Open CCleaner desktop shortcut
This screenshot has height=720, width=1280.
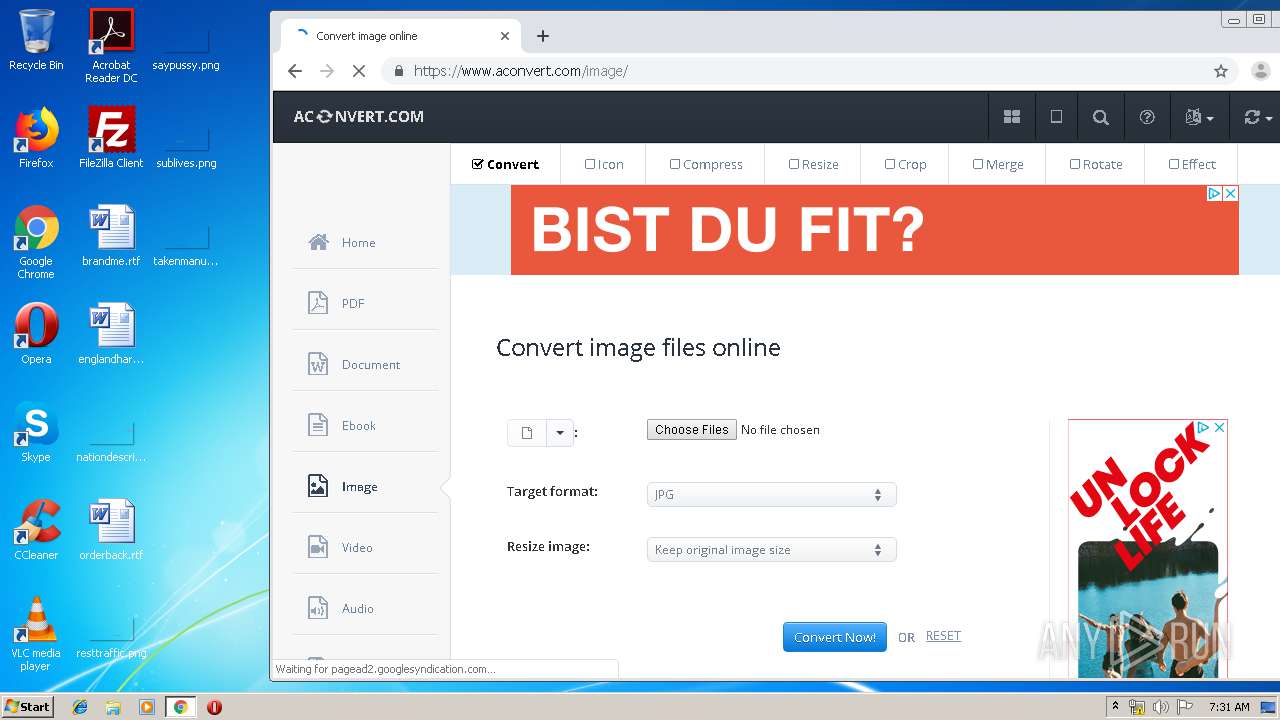click(x=36, y=530)
